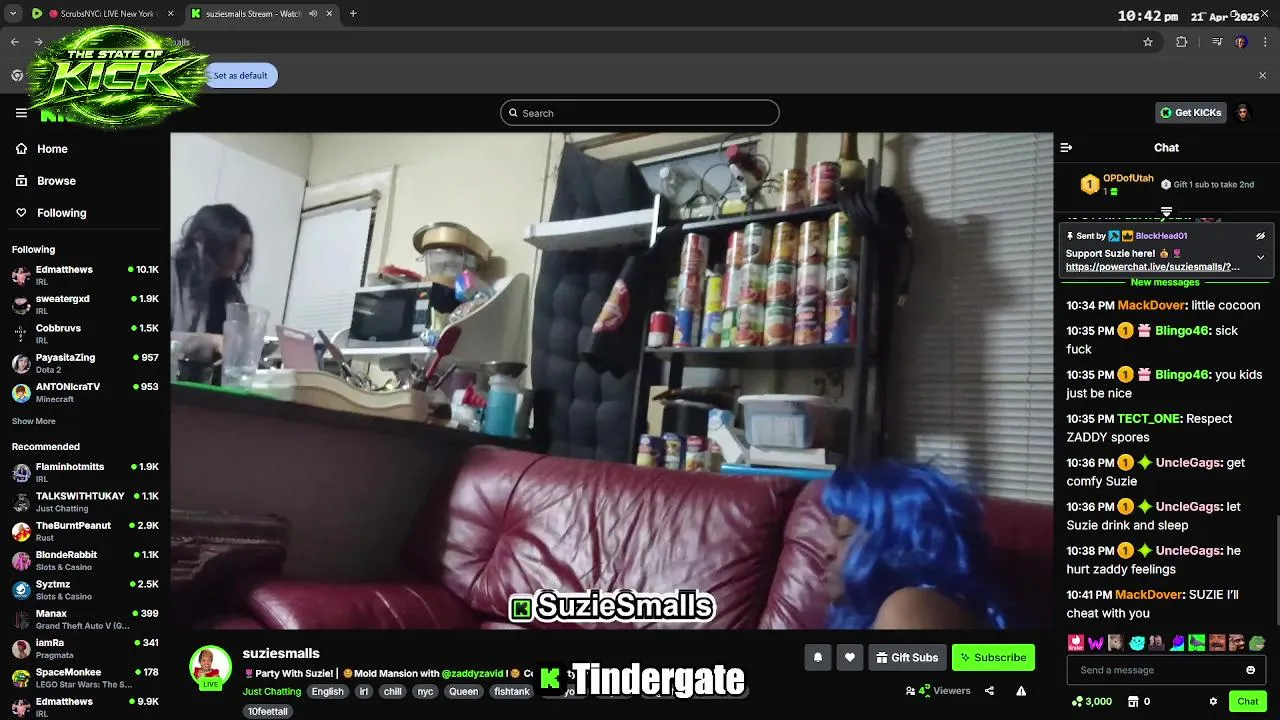Viewport: 1280px width, 720px height.
Task: Bookmark this page with the star icon
Action: [x=1148, y=42]
